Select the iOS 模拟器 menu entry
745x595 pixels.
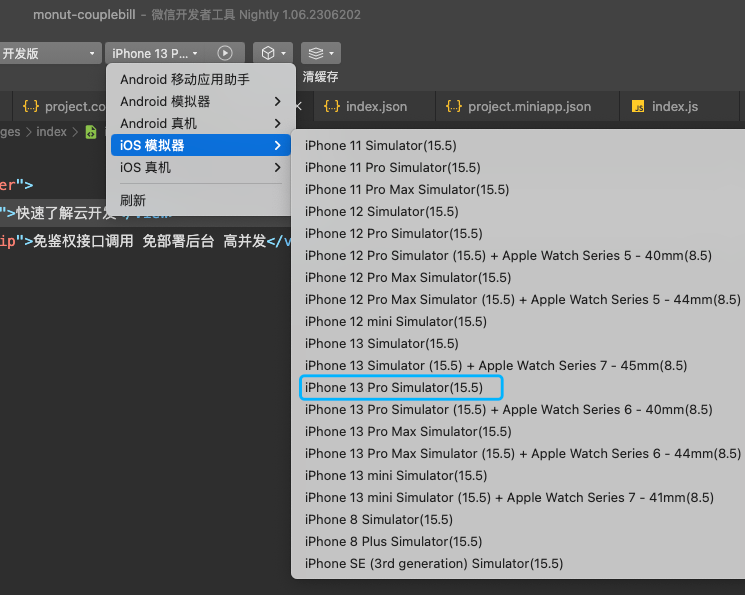[x=200, y=145]
